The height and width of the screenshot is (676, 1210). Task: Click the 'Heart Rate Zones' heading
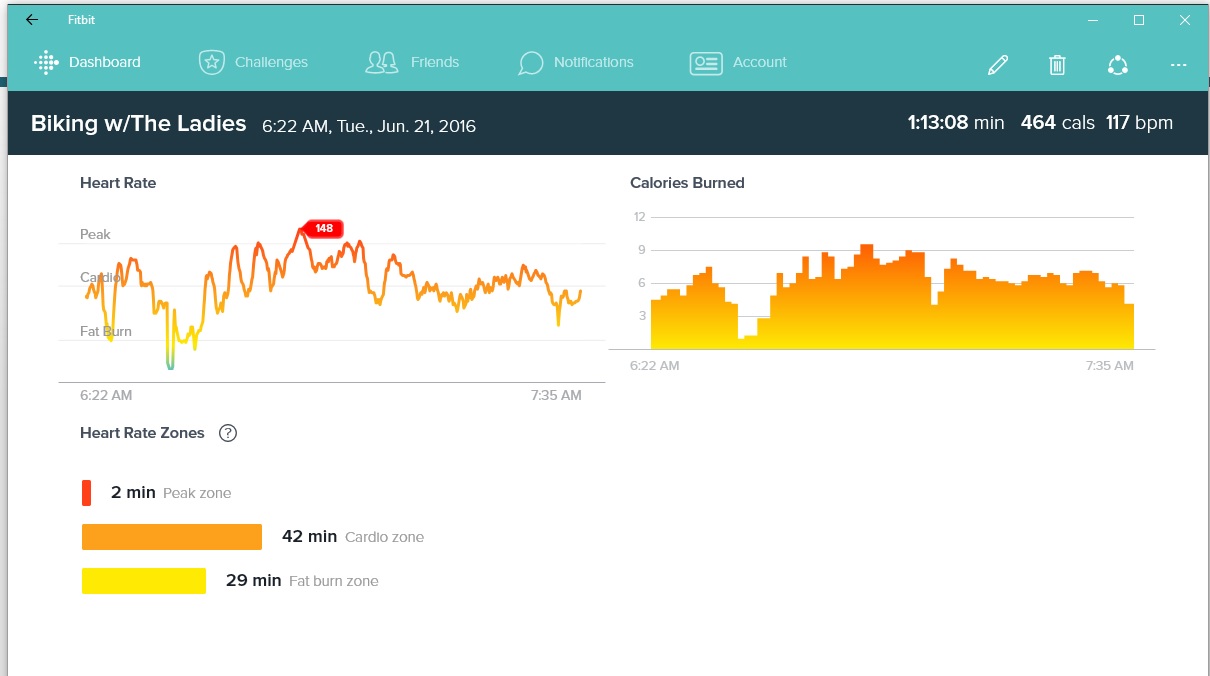(x=142, y=433)
